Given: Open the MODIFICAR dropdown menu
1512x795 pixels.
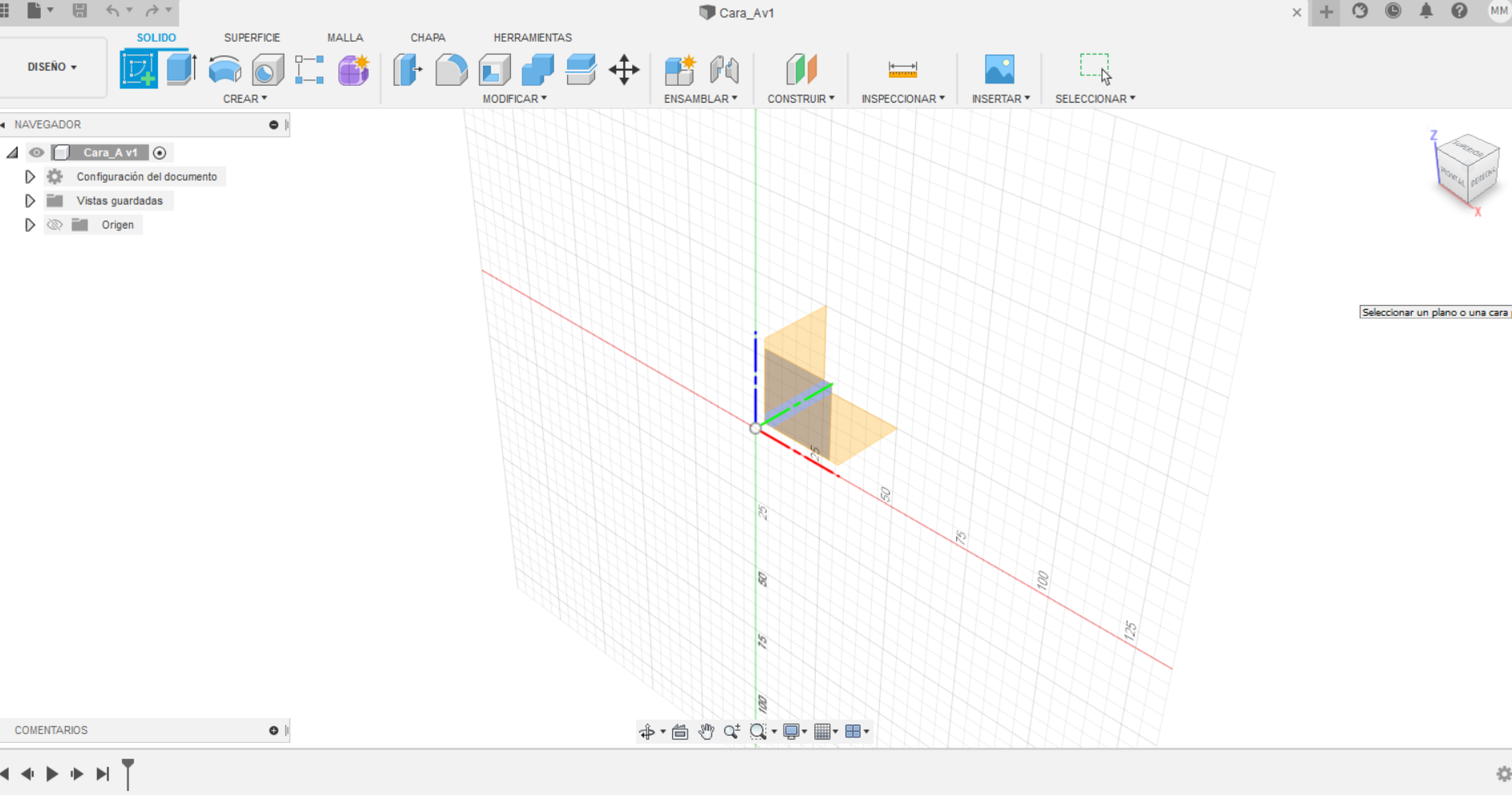Looking at the screenshot, I should (514, 99).
